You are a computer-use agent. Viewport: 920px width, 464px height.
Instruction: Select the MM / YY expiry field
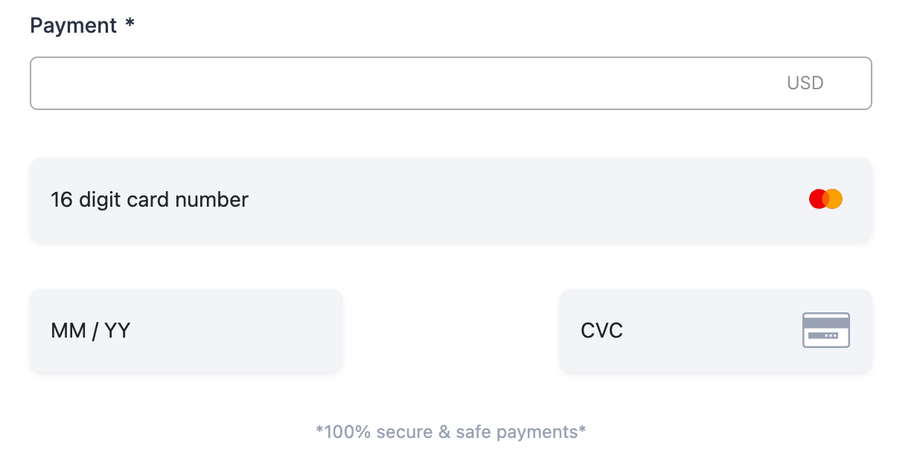coord(186,330)
